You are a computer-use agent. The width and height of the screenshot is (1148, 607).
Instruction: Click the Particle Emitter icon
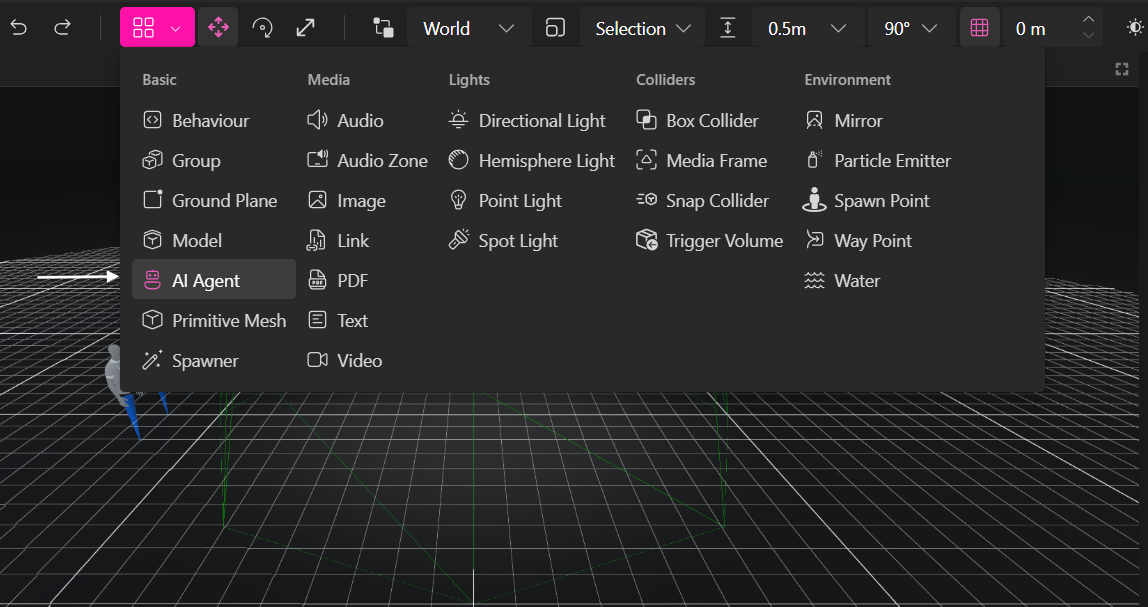click(813, 160)
